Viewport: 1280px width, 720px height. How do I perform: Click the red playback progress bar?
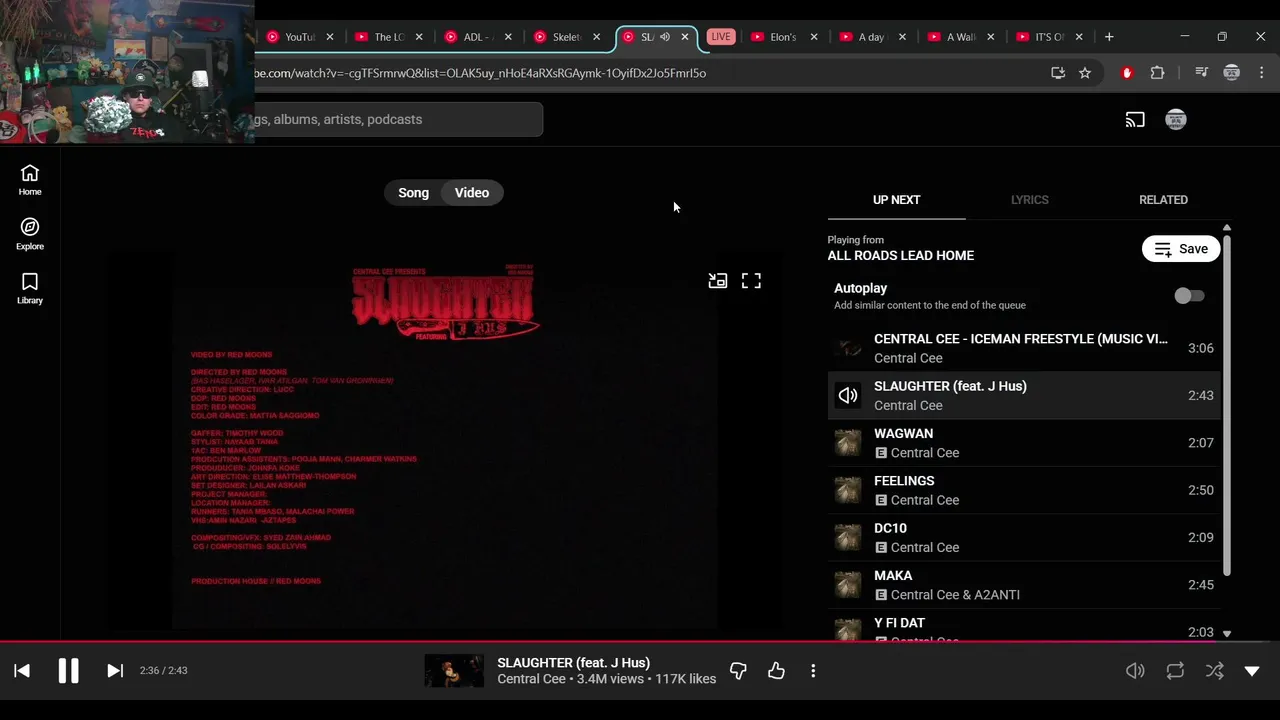[x=640, y=642]
